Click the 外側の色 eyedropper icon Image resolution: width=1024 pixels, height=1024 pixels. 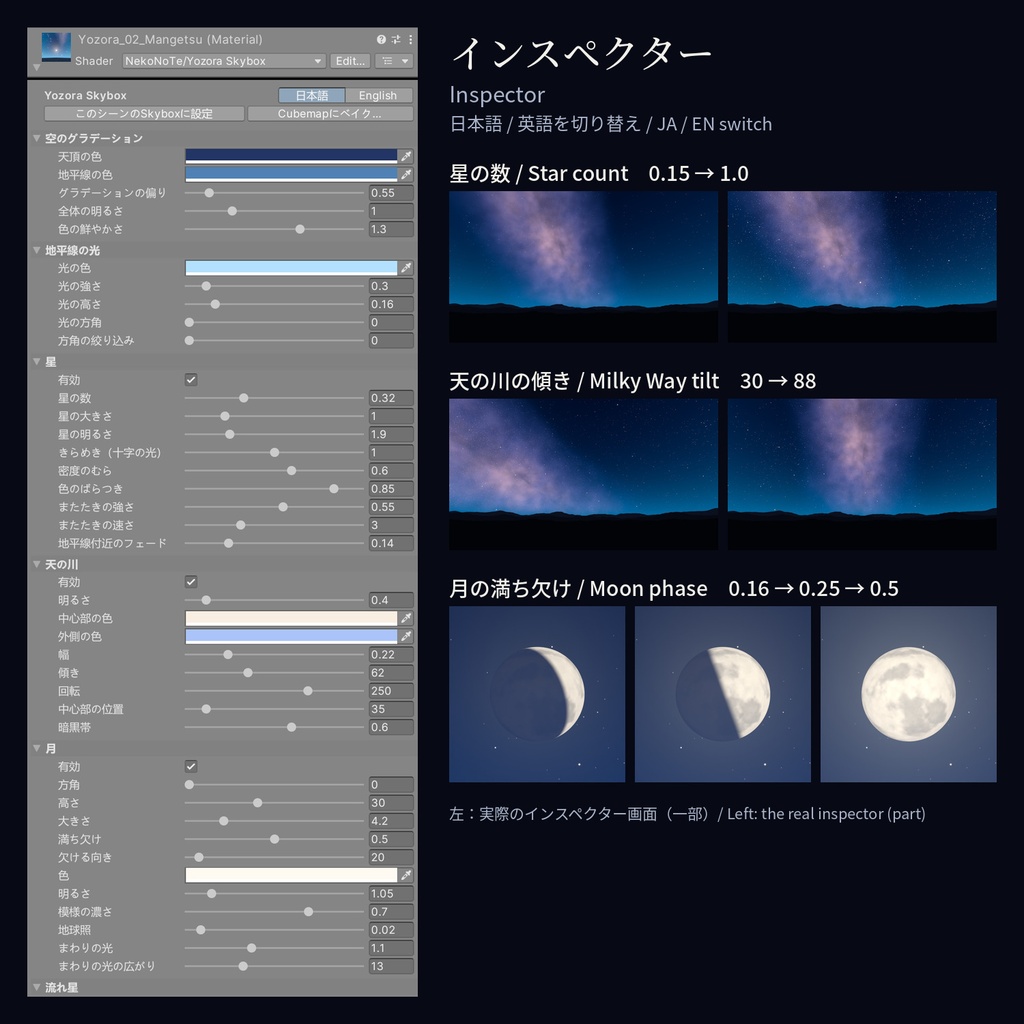406,636
